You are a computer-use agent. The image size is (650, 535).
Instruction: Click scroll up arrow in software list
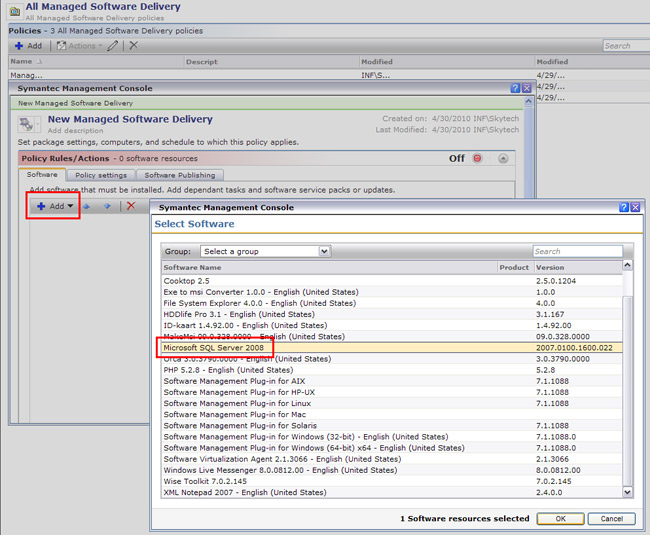pos(627,265)
